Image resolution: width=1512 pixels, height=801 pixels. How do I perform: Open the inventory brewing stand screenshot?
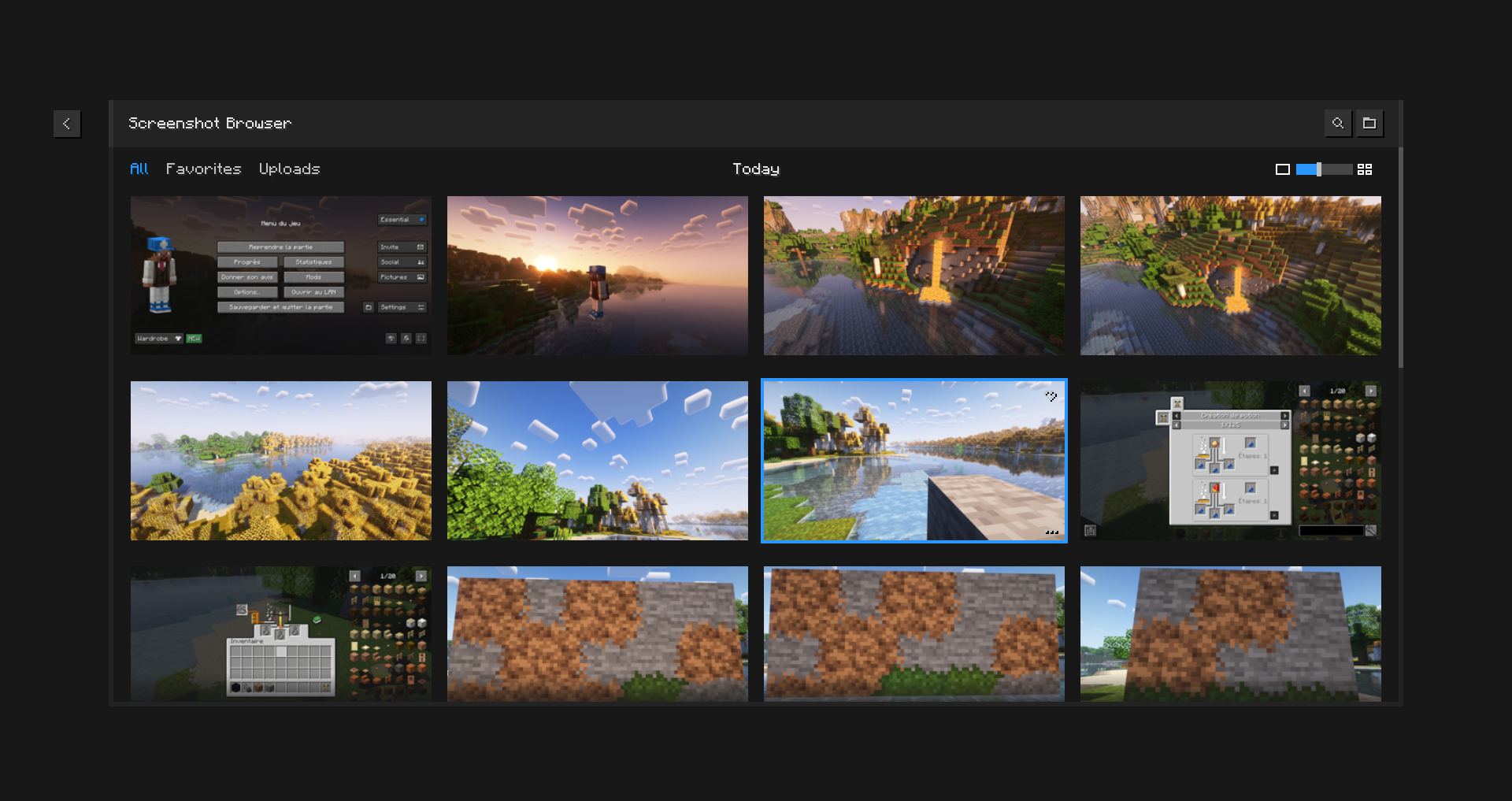tap(281, 634)
